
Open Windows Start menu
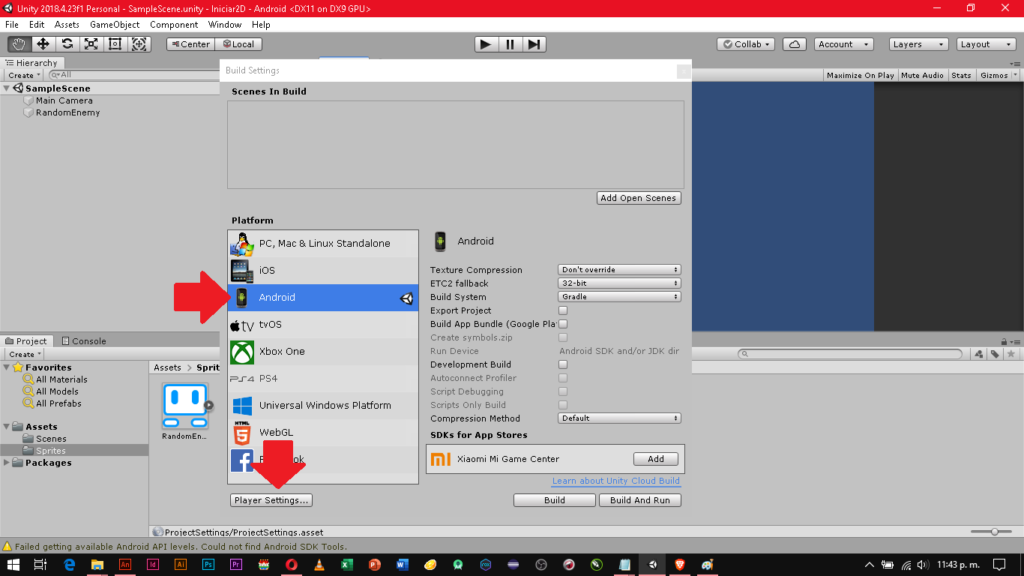coord(13,565)
